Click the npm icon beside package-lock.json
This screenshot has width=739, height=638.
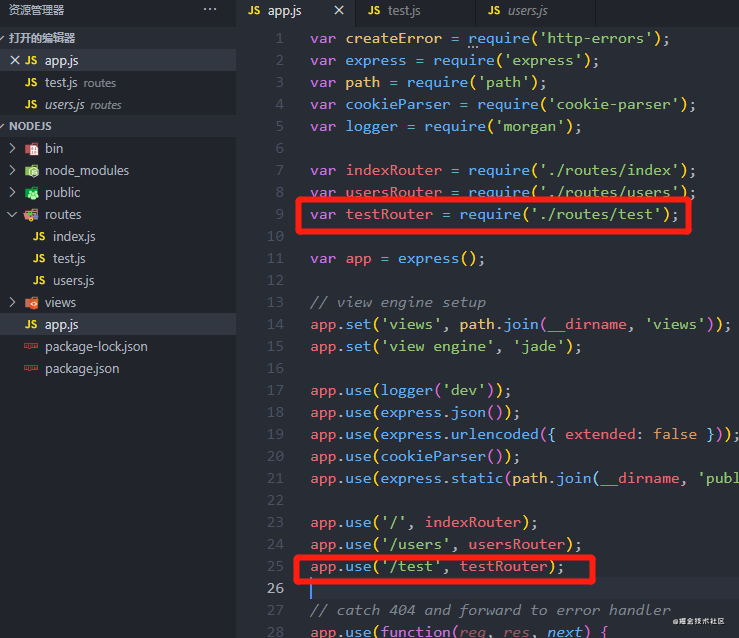(x=31, y=346)
